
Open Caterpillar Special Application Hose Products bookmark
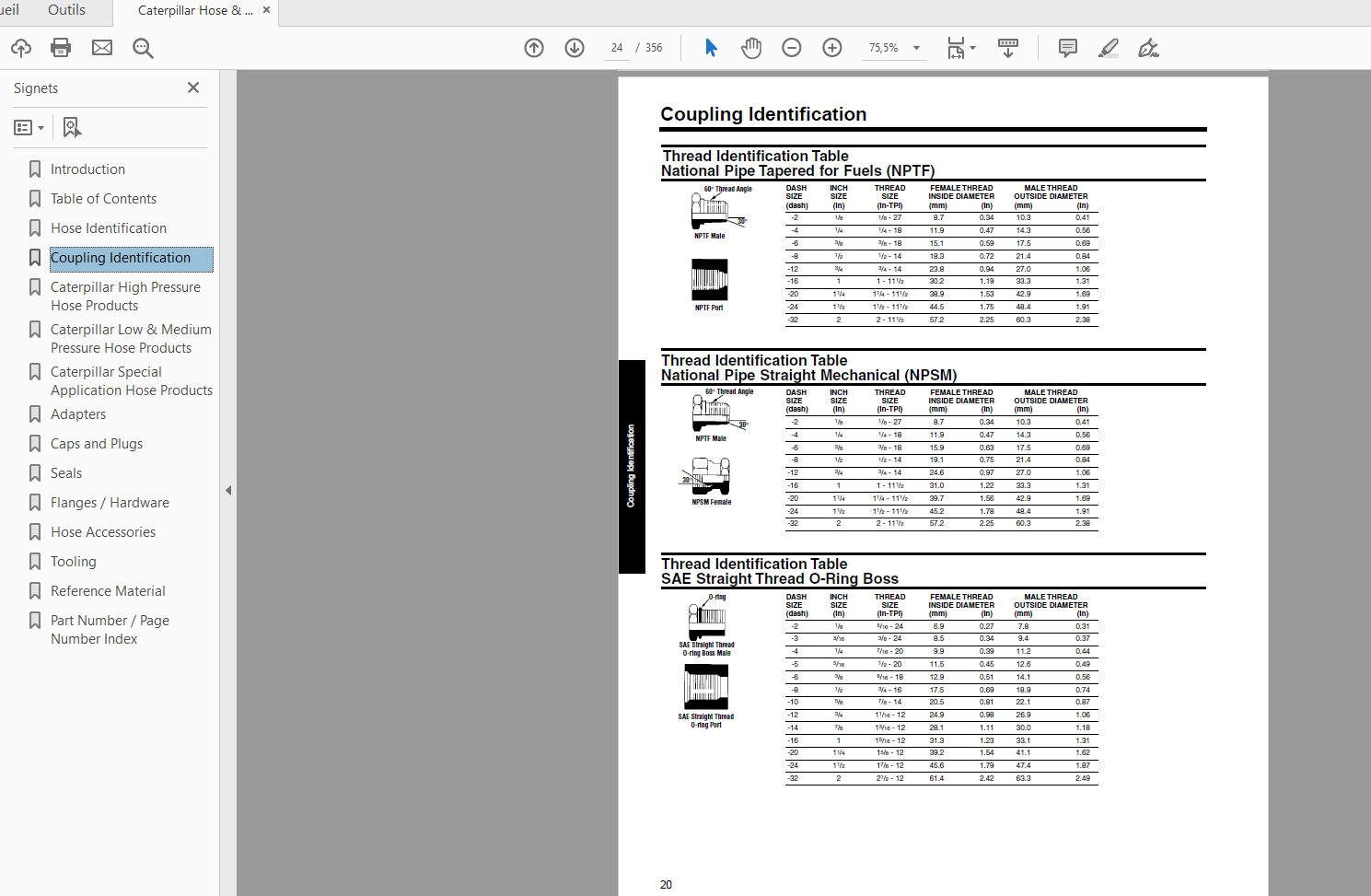132,381
